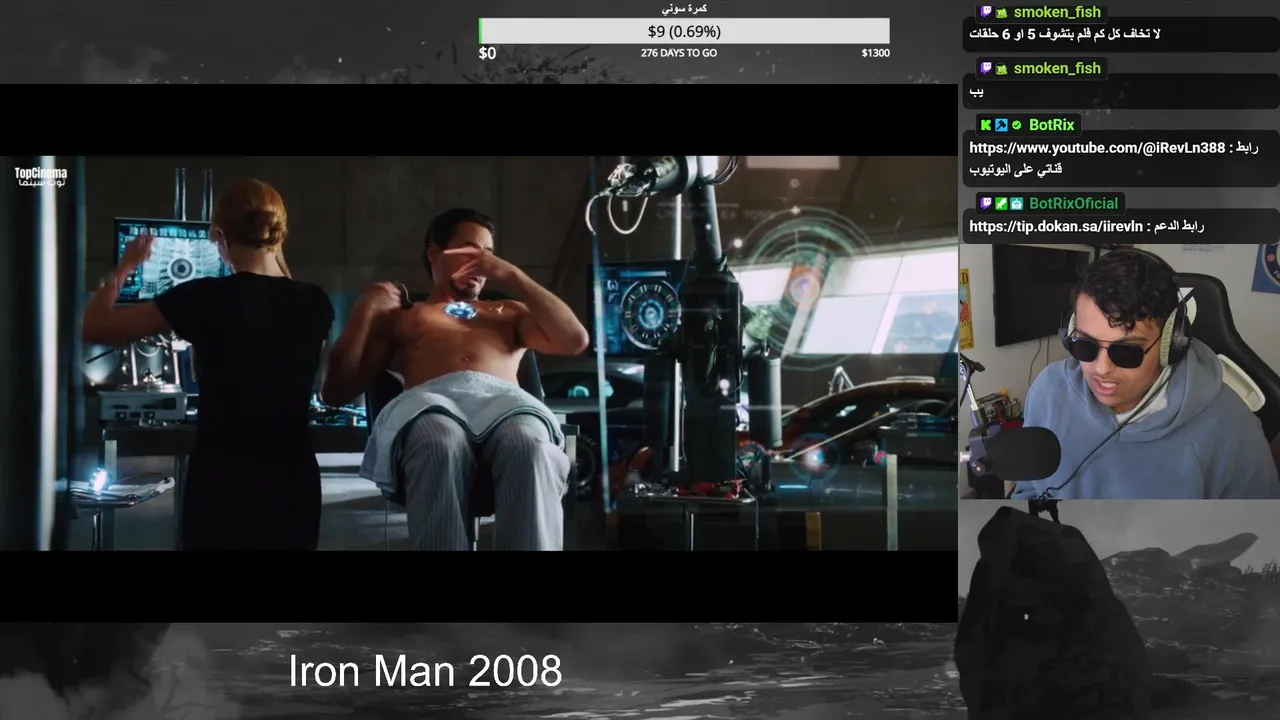Click Twitch icon of smoken_fish above the '5 او 6' message
Screen dimensions: 1280x720
point(985,12)
